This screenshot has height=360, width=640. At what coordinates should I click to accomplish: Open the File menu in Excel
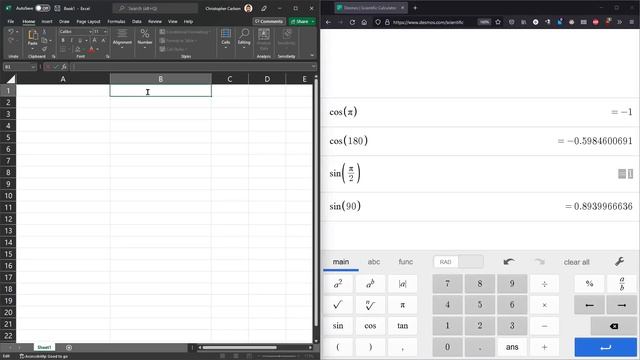coord(11,22)
